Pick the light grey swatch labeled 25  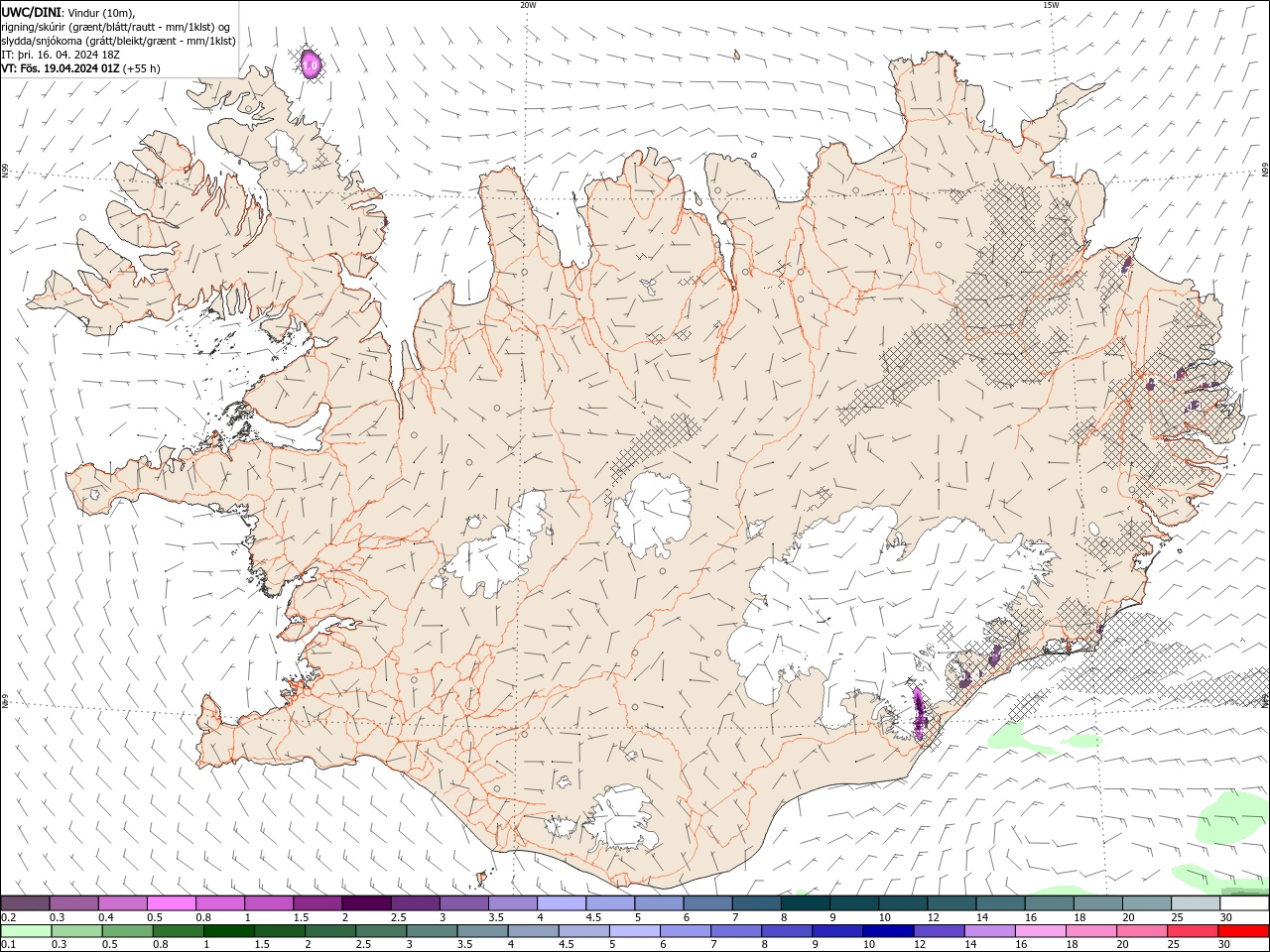1196,902
